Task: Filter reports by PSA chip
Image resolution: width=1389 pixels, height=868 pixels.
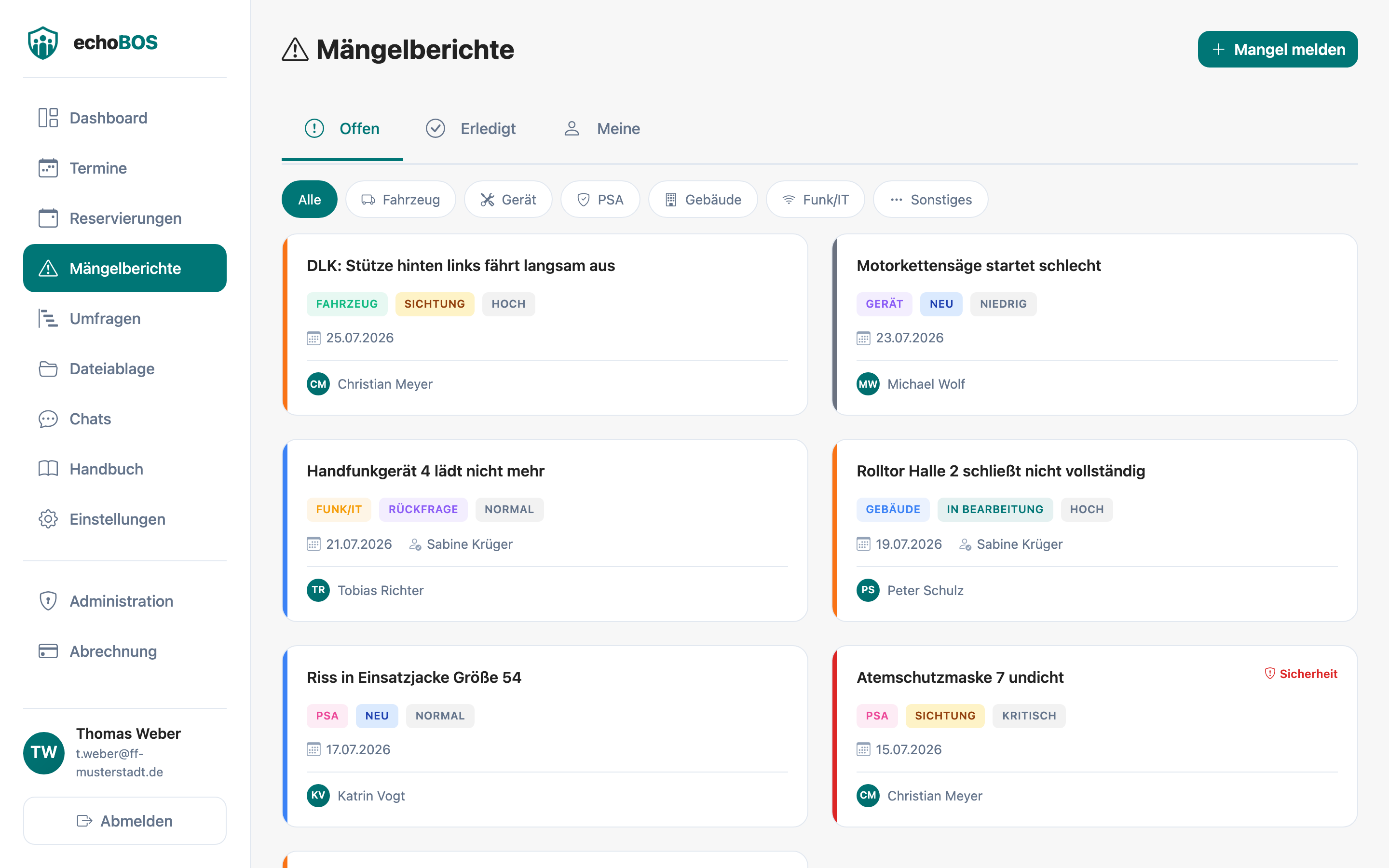Action: (x=600, y=199)
